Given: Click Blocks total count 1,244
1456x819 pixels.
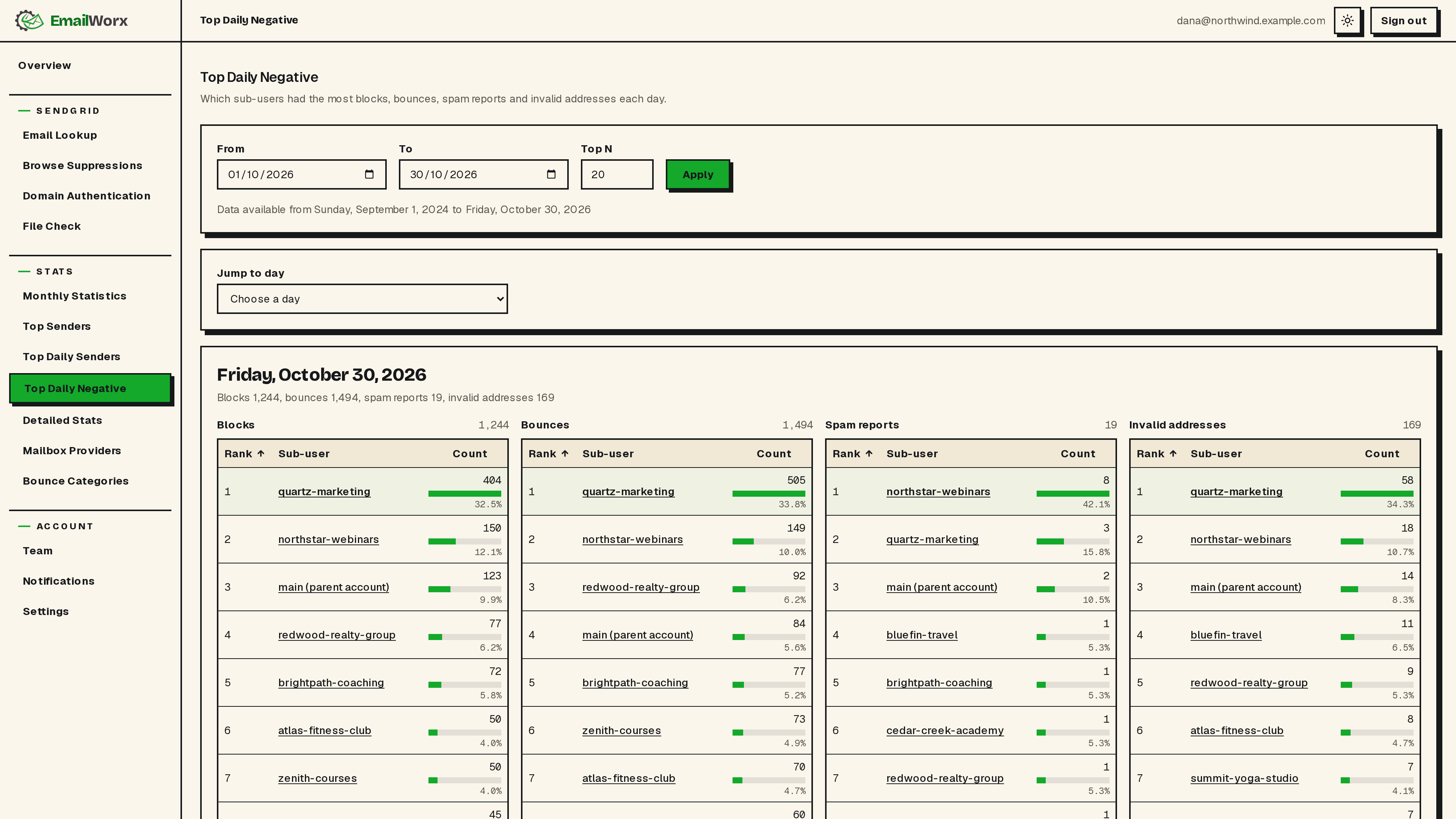Looking at the screenshot, I should click(493, 425).
